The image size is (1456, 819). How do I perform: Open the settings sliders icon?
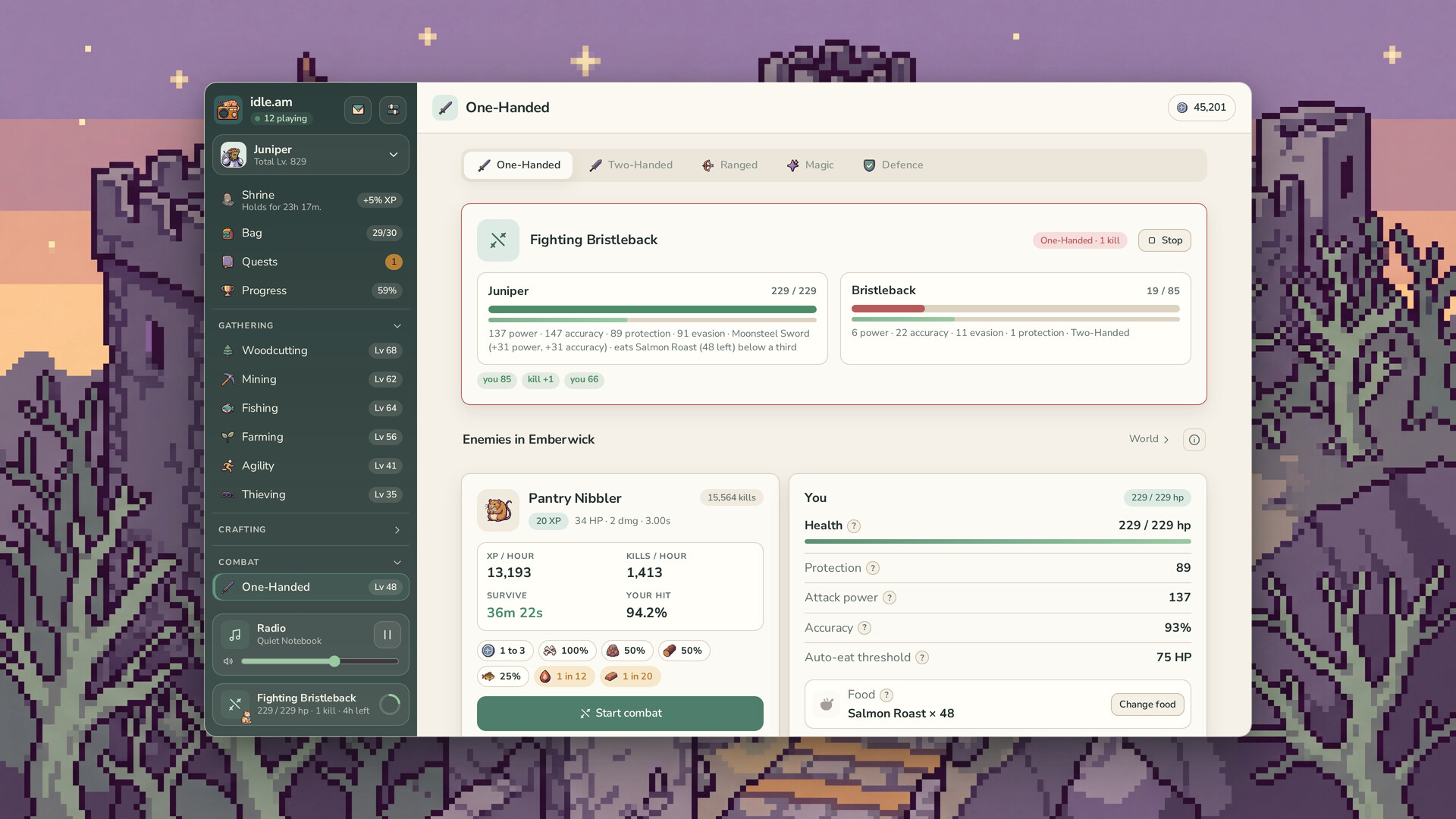click(x=393, y=109)
